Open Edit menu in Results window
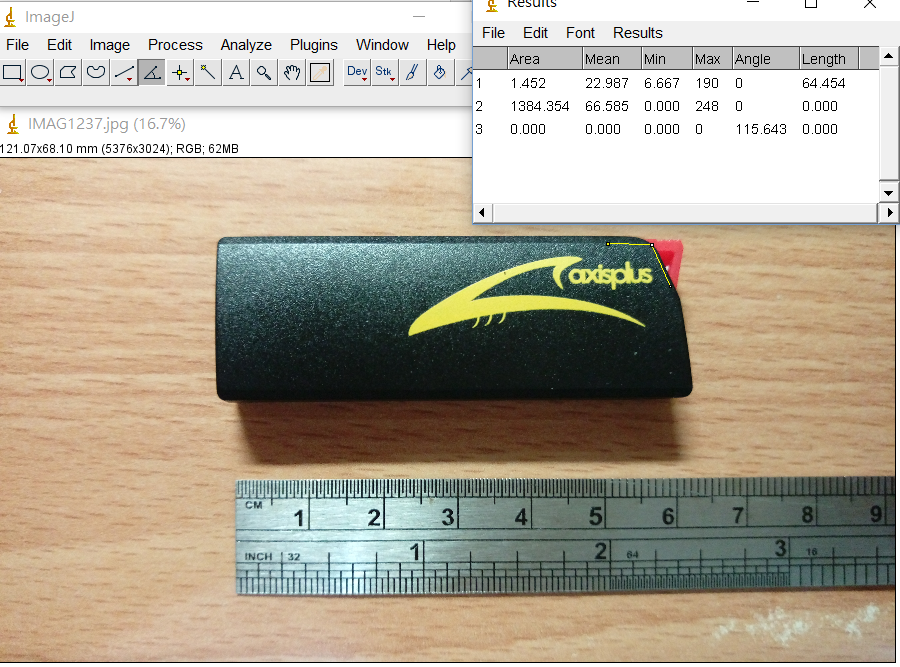The height and width of the screenshot is (667, 900). 536,33
